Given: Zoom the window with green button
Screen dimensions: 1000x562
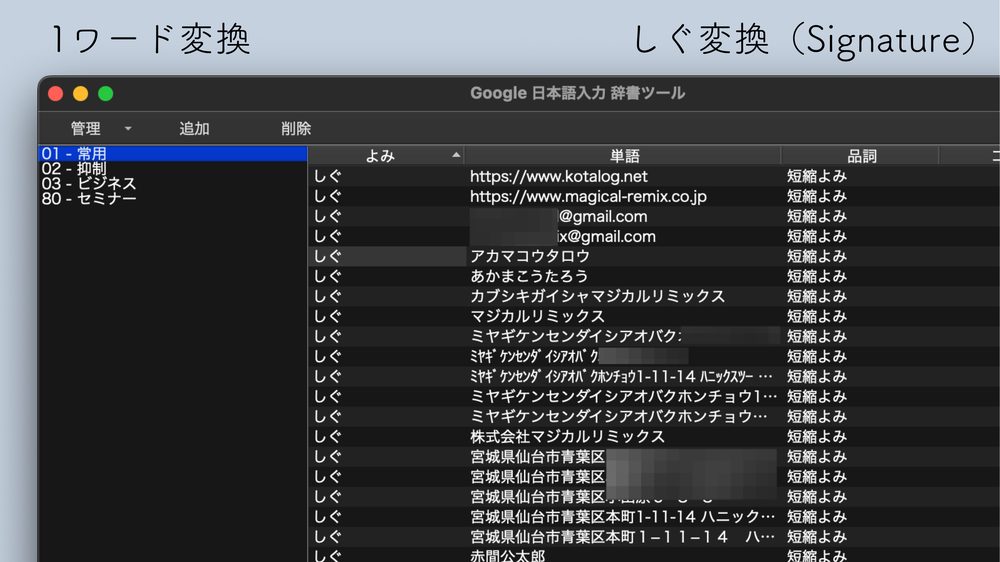Looking at the screenshot, I should click(106, 94).
